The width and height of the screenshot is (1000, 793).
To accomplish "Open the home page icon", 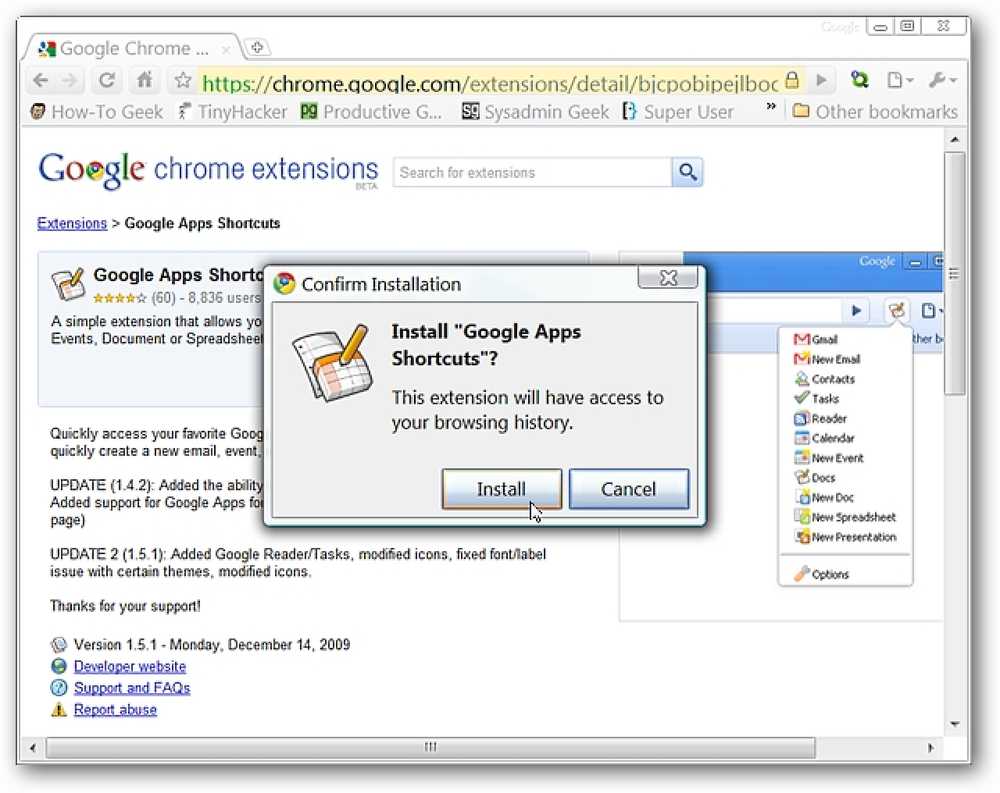I will pyautogui.click(x=145, y=80).
